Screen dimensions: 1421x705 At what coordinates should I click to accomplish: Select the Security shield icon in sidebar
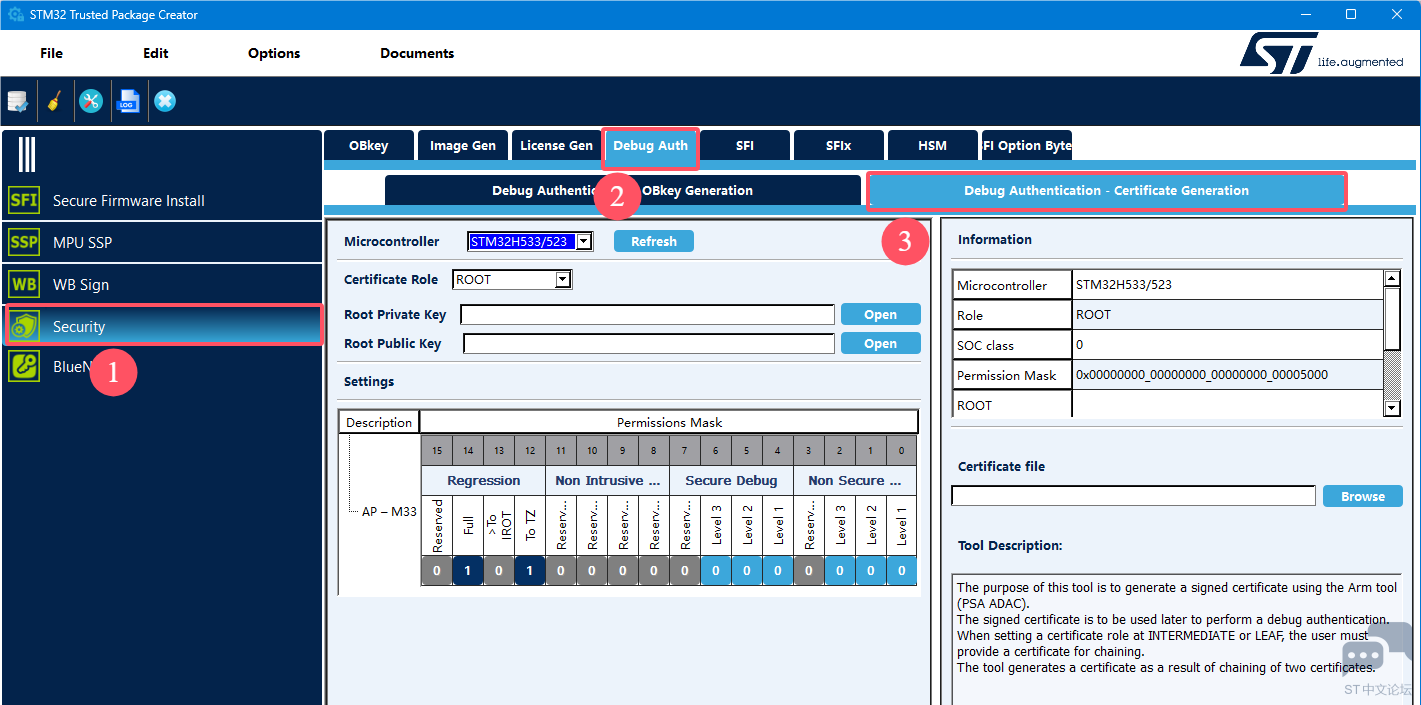[x=24, y=326]
